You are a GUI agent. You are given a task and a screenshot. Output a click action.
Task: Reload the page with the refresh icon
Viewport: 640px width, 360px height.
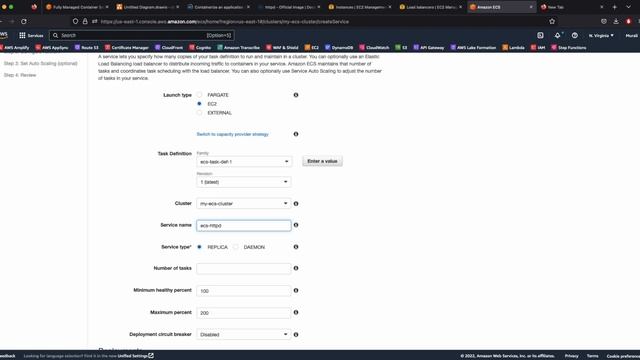pos(24,21)
